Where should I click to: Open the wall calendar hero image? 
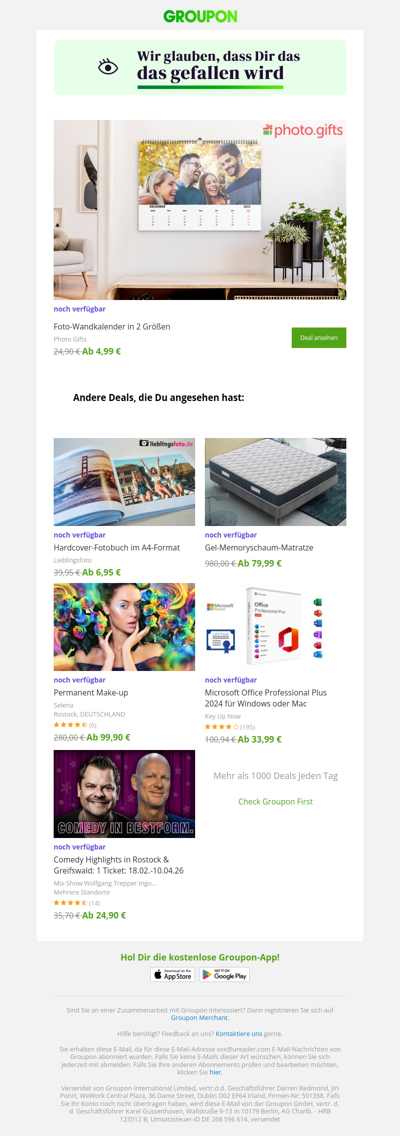(x=200, y=210)
